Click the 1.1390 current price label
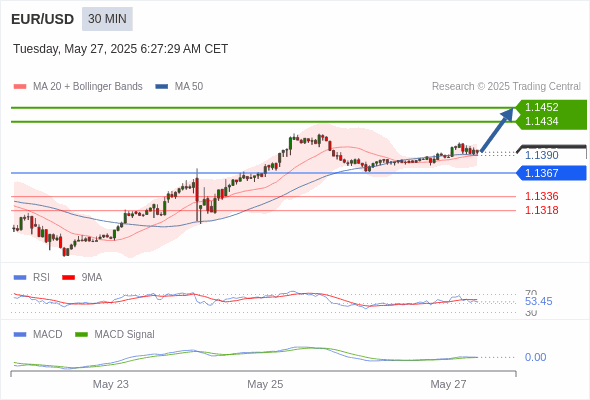The width and height of the screenshot is (590, 400). coord(541,155)
